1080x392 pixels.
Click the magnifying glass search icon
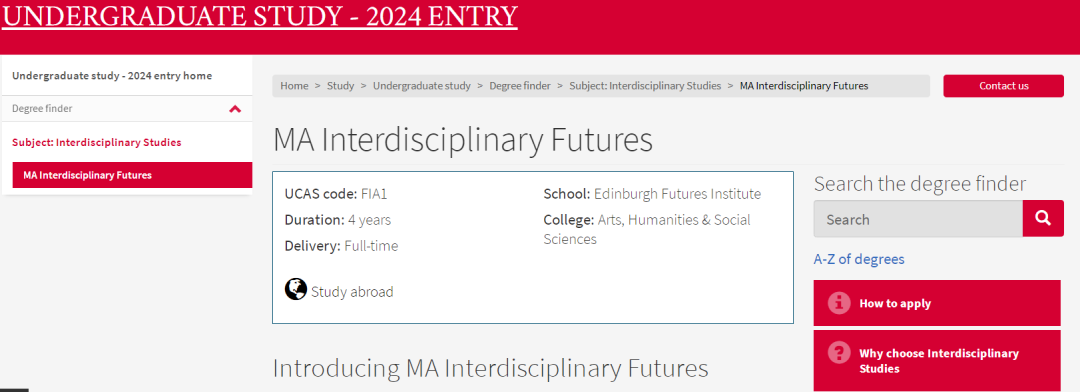1043,218
